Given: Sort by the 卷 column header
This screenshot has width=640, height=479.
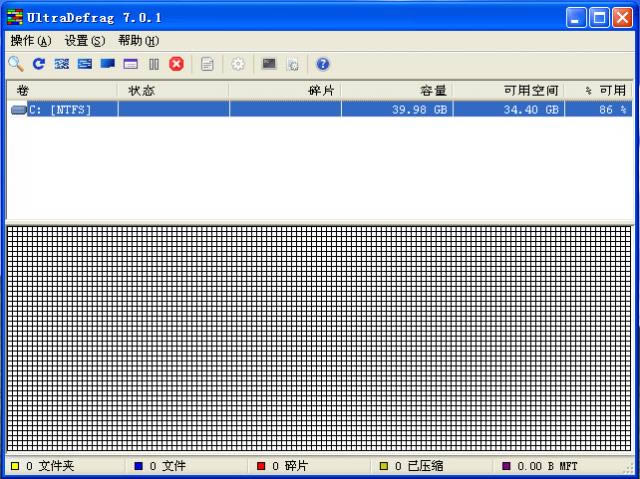Looking at the screenshot, I should (62, 90).
